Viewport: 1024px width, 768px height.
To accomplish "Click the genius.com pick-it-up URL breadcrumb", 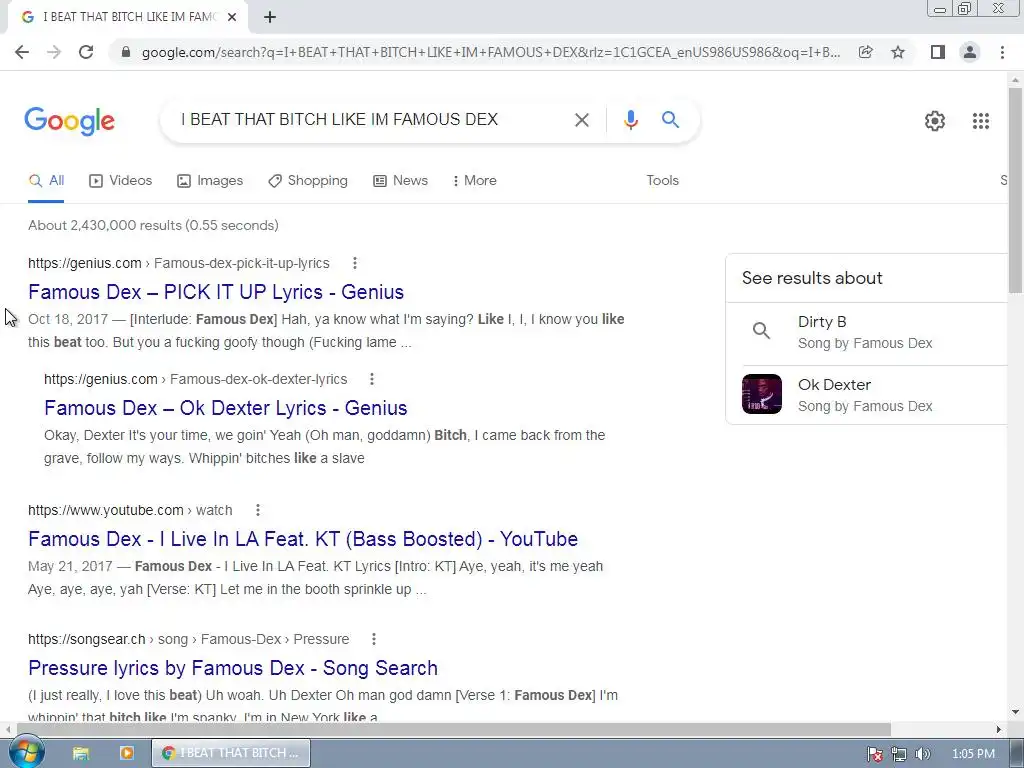I will point(179,263).
